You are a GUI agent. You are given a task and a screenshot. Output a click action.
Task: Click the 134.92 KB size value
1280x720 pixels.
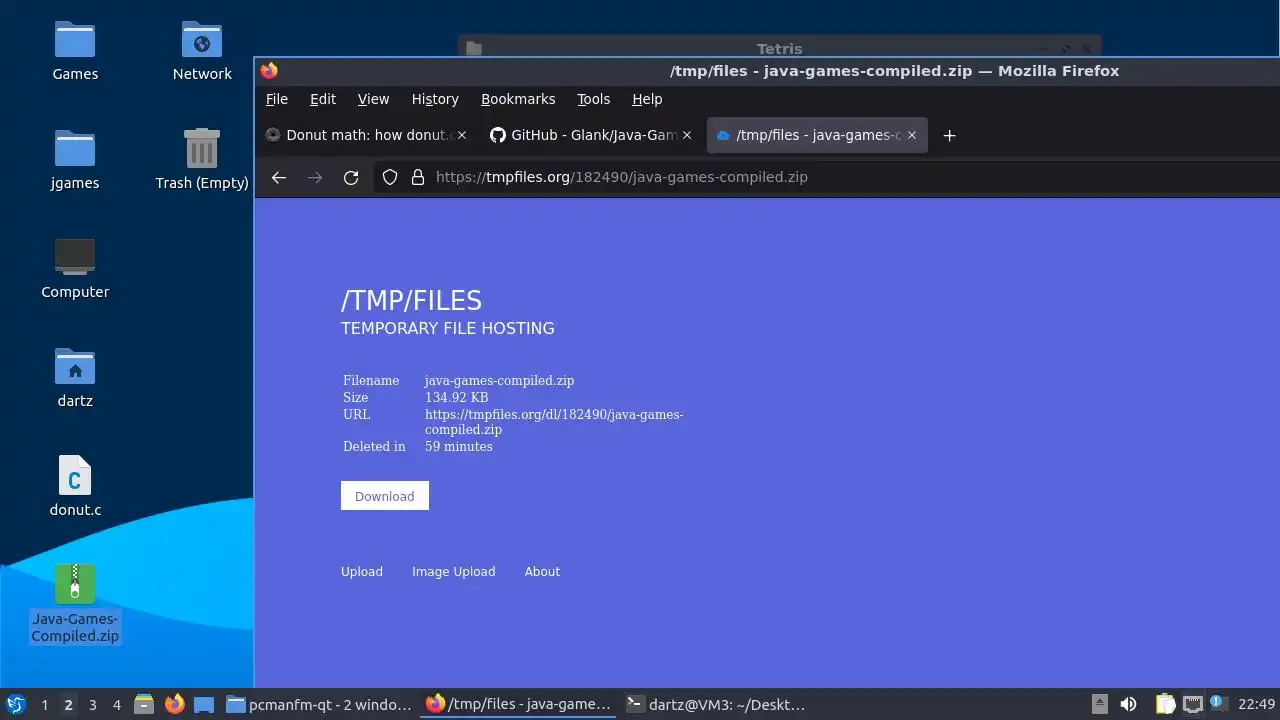[456, 397]
